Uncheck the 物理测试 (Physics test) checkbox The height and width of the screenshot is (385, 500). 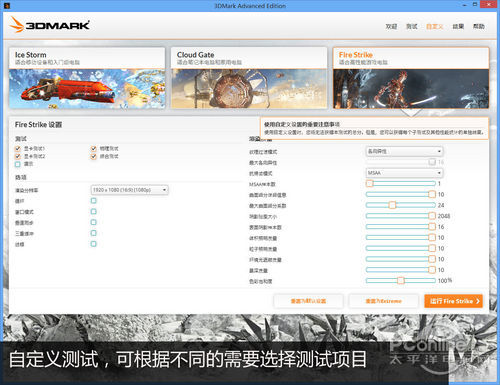[x=94, y=148]
